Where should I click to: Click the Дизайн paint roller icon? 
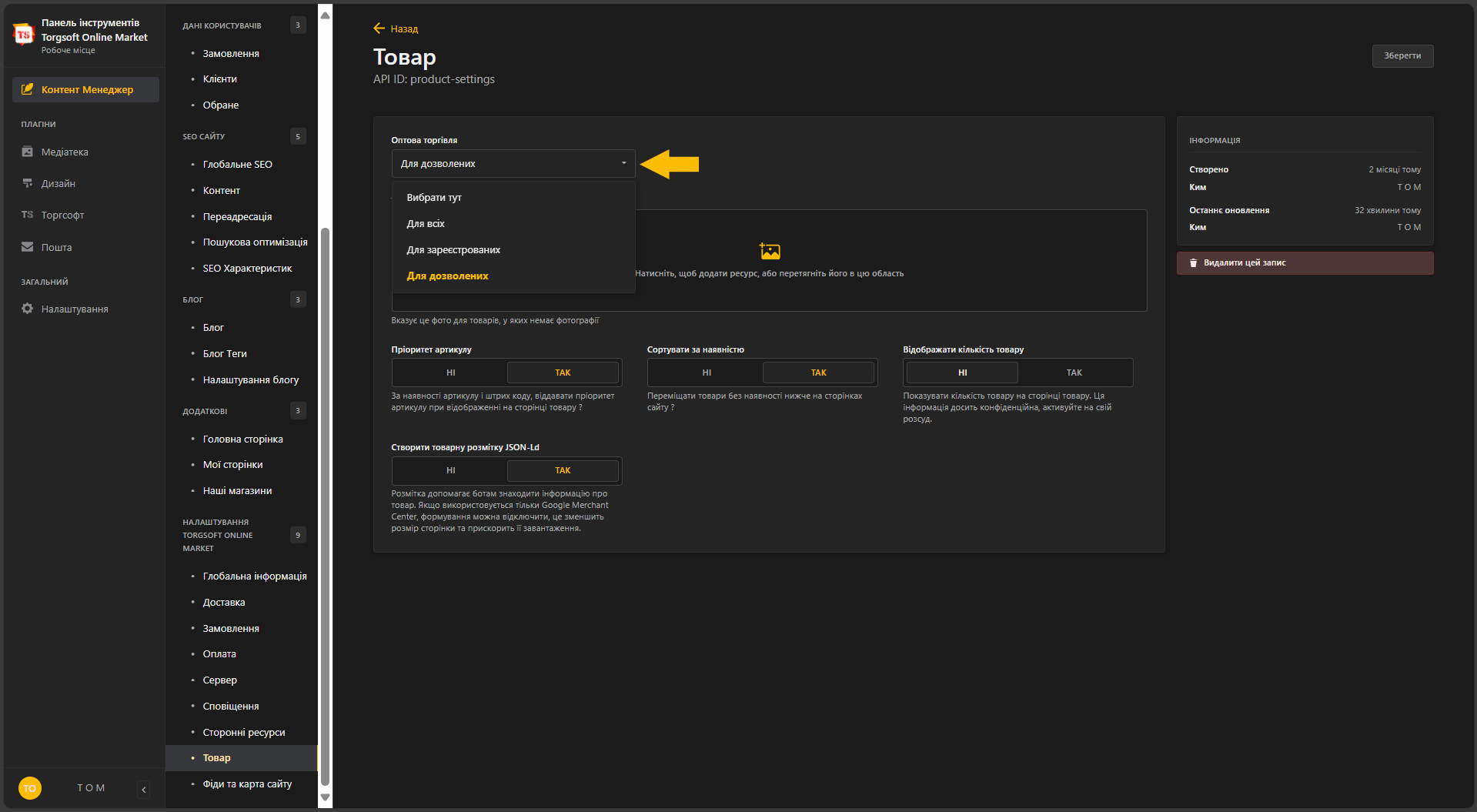click(28, 183)
